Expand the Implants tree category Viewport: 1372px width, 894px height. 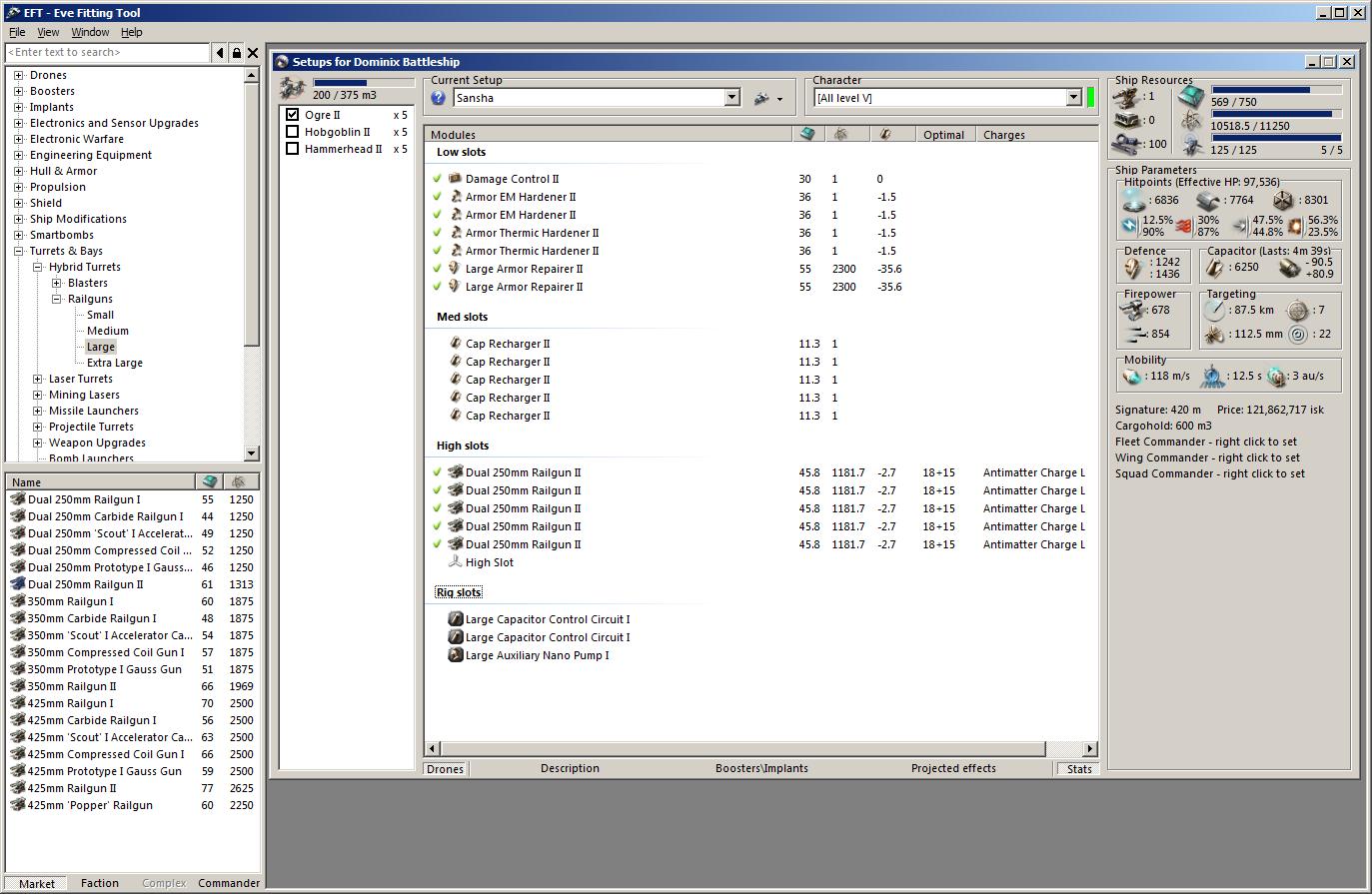point(18,107)
